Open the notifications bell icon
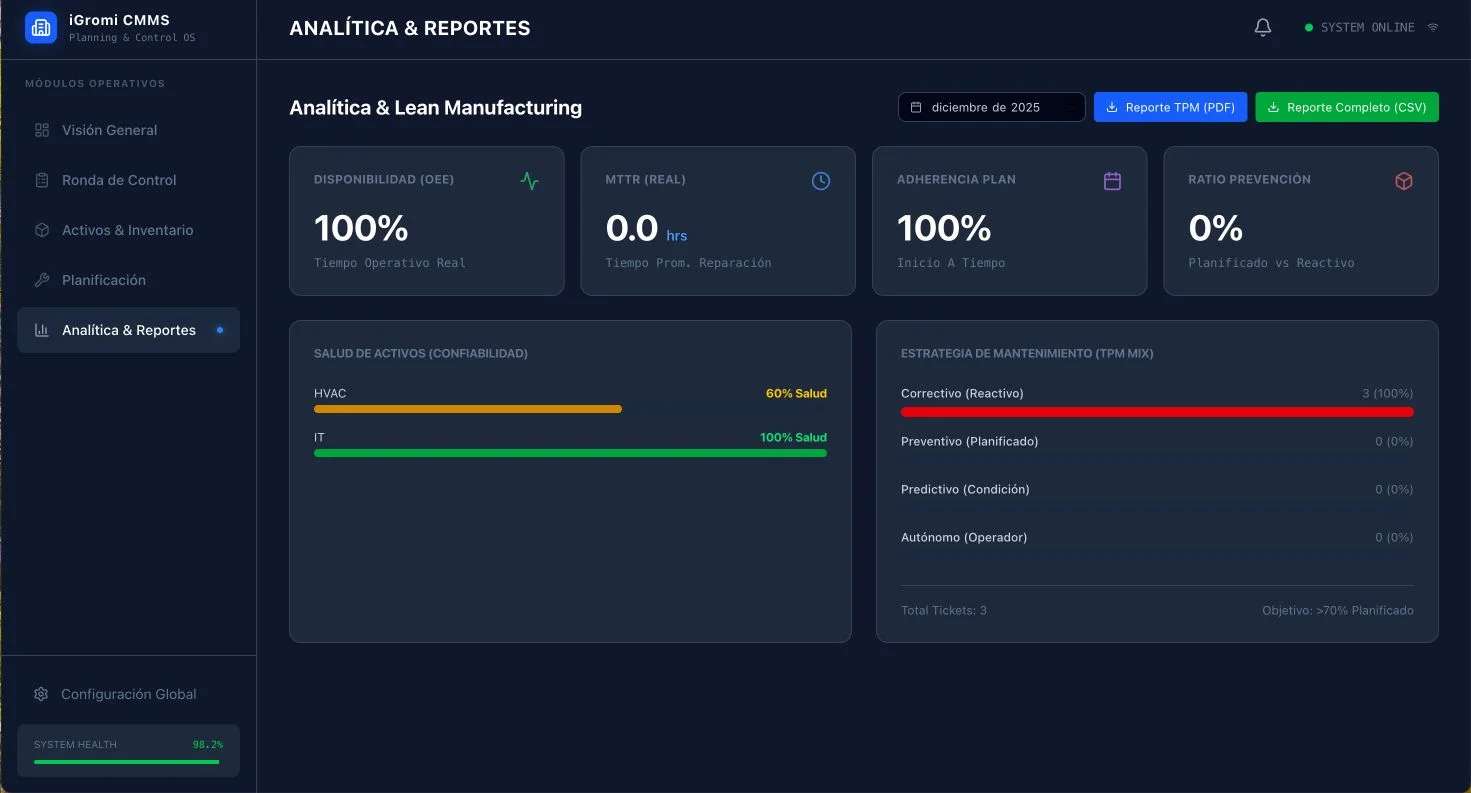This screenshot has width=1471, height=793. click(1262, 27)
